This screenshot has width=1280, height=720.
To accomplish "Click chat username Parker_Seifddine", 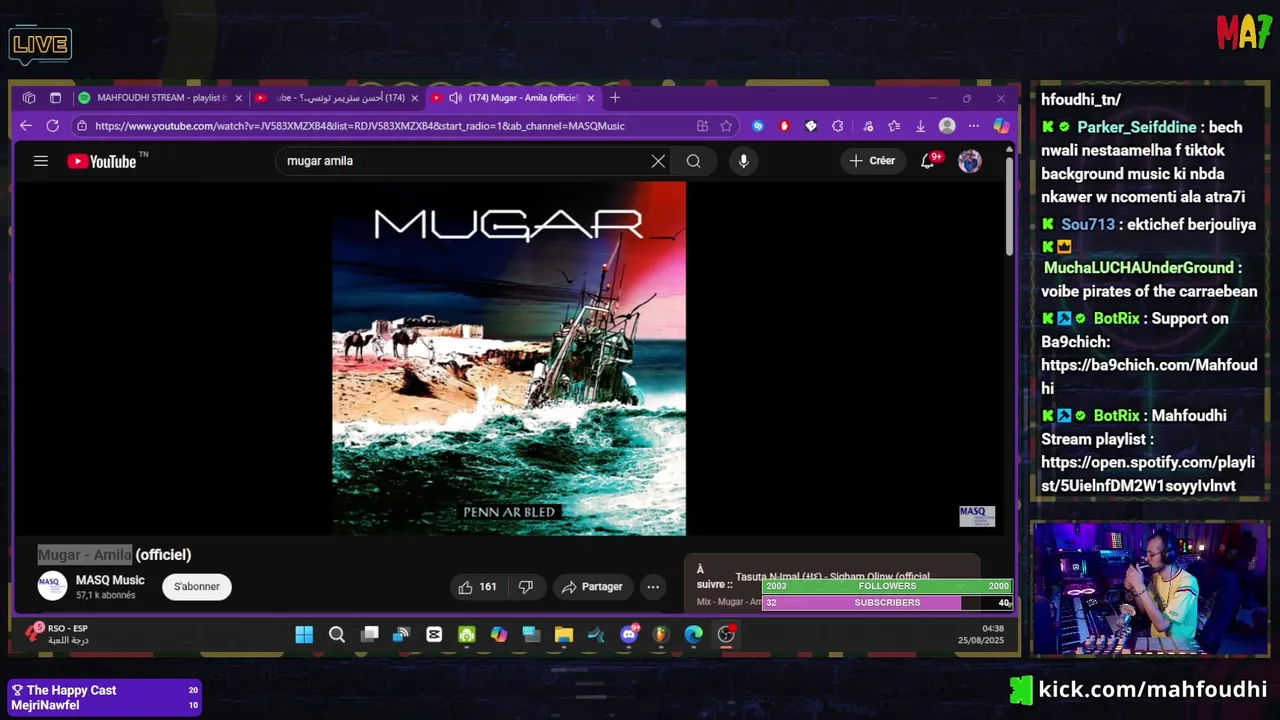I will click(1136, 127).
